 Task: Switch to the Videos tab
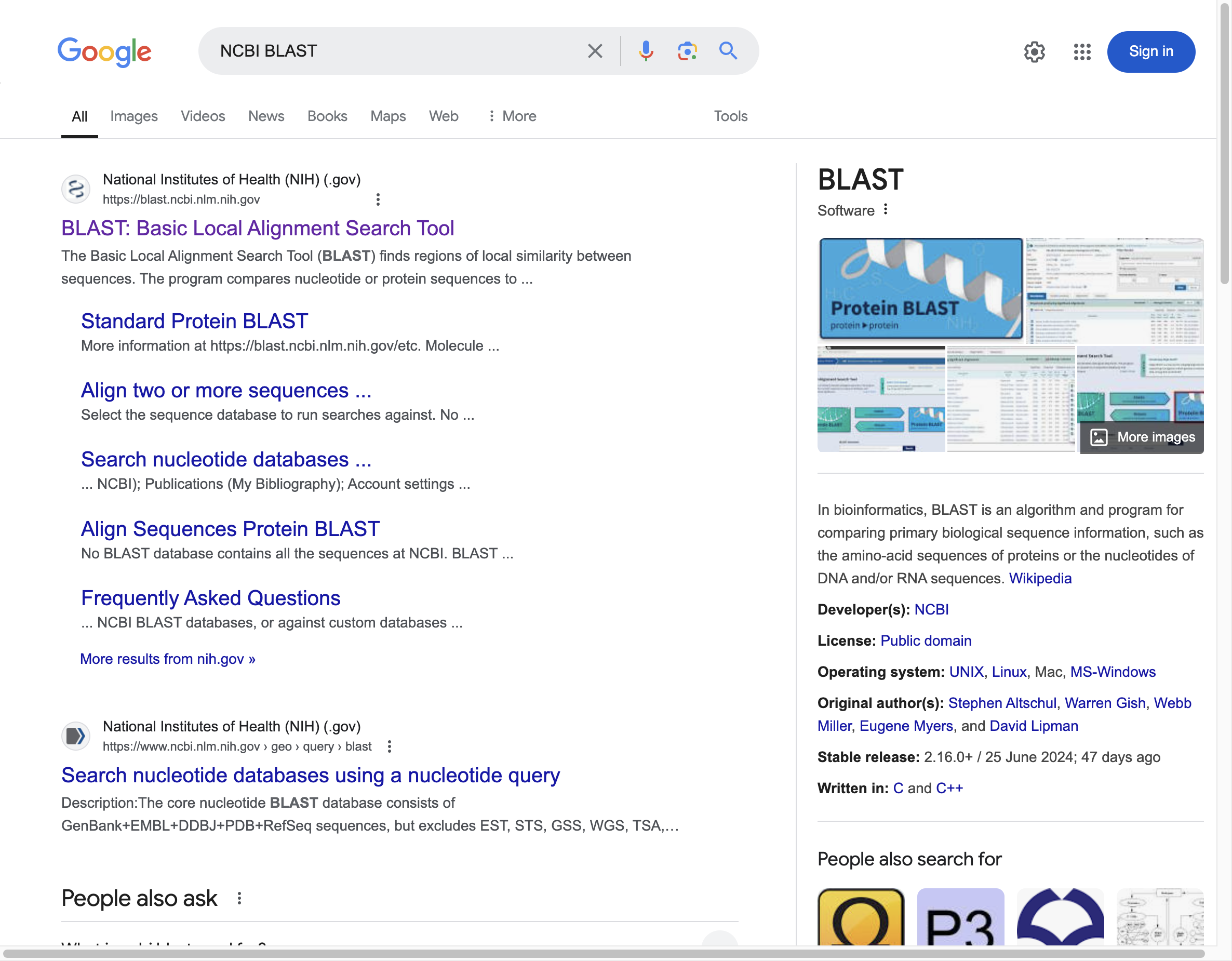(203, 116)
